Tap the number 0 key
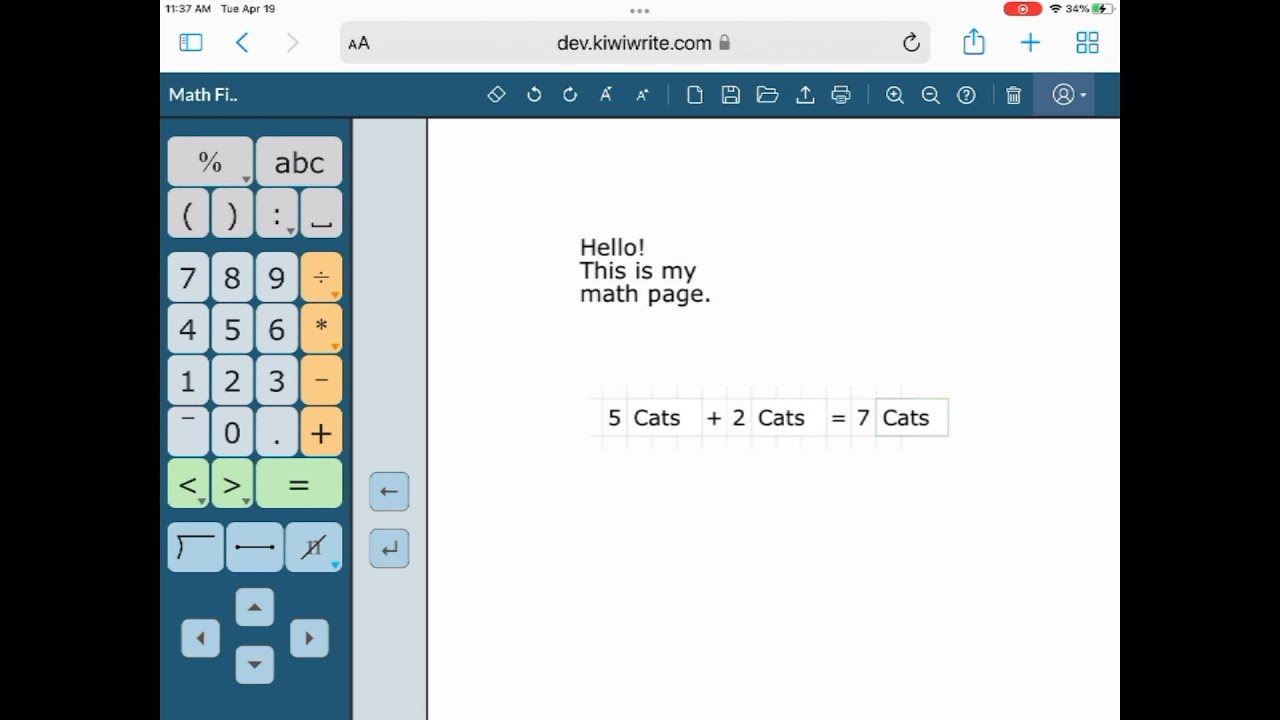1280x720 pixels. (232, 432)
